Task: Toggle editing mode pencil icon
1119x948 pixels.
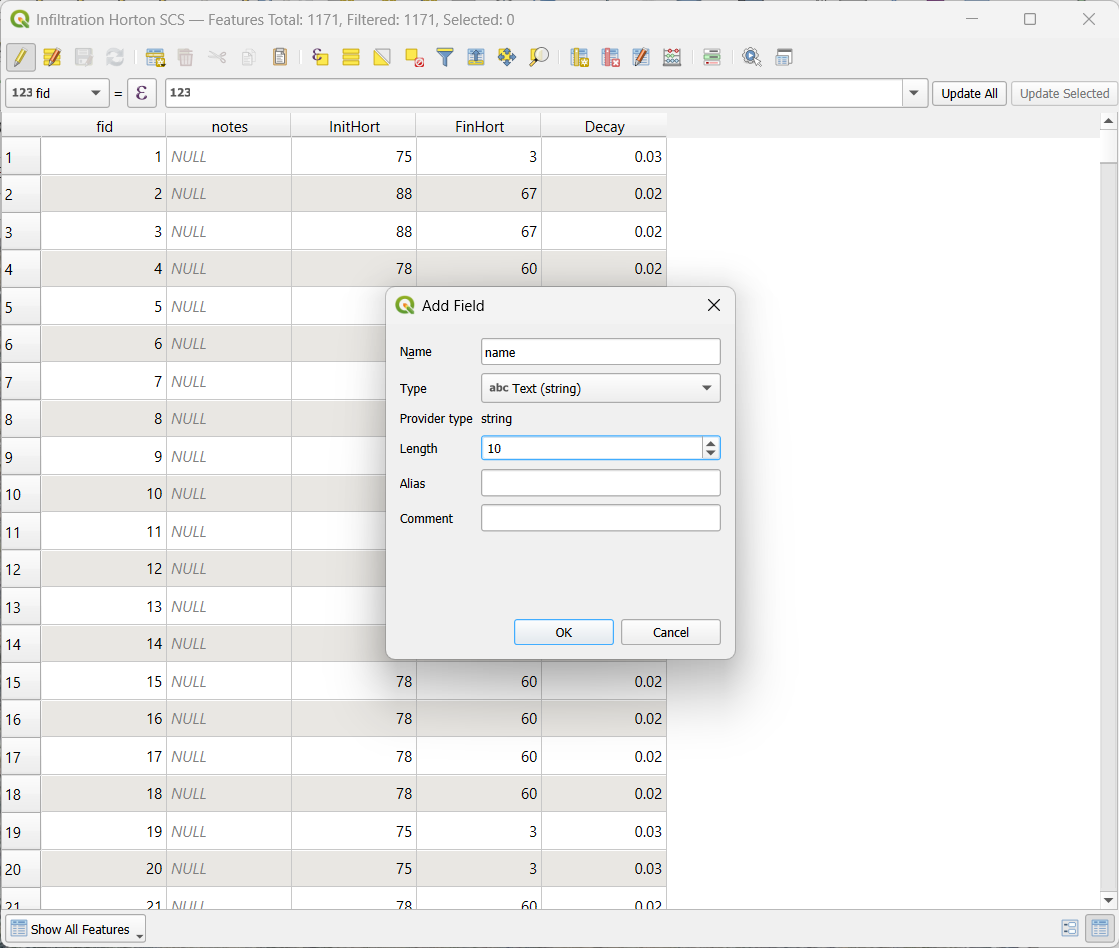Action: (20, 57)
